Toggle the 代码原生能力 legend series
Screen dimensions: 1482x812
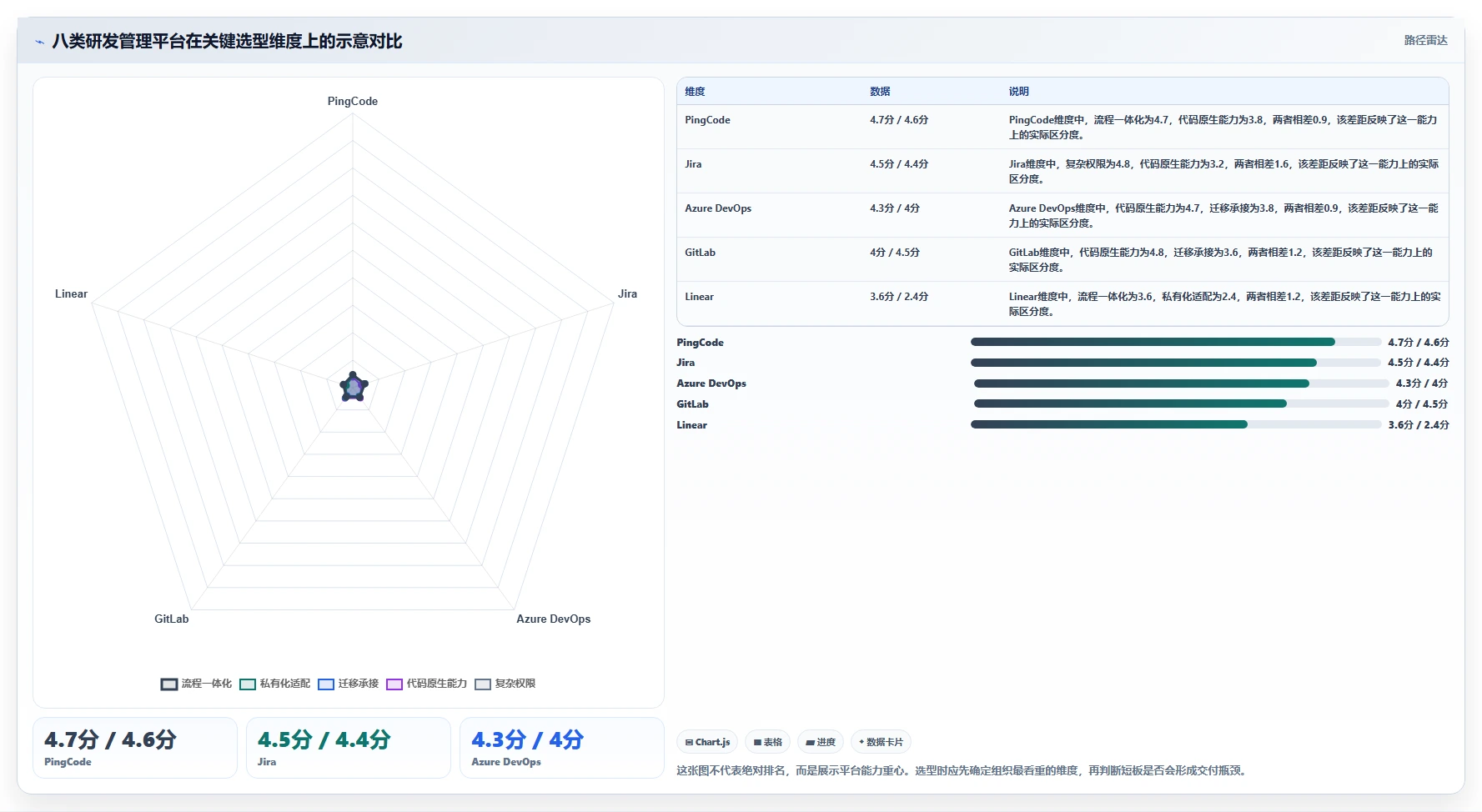[426, 684]
